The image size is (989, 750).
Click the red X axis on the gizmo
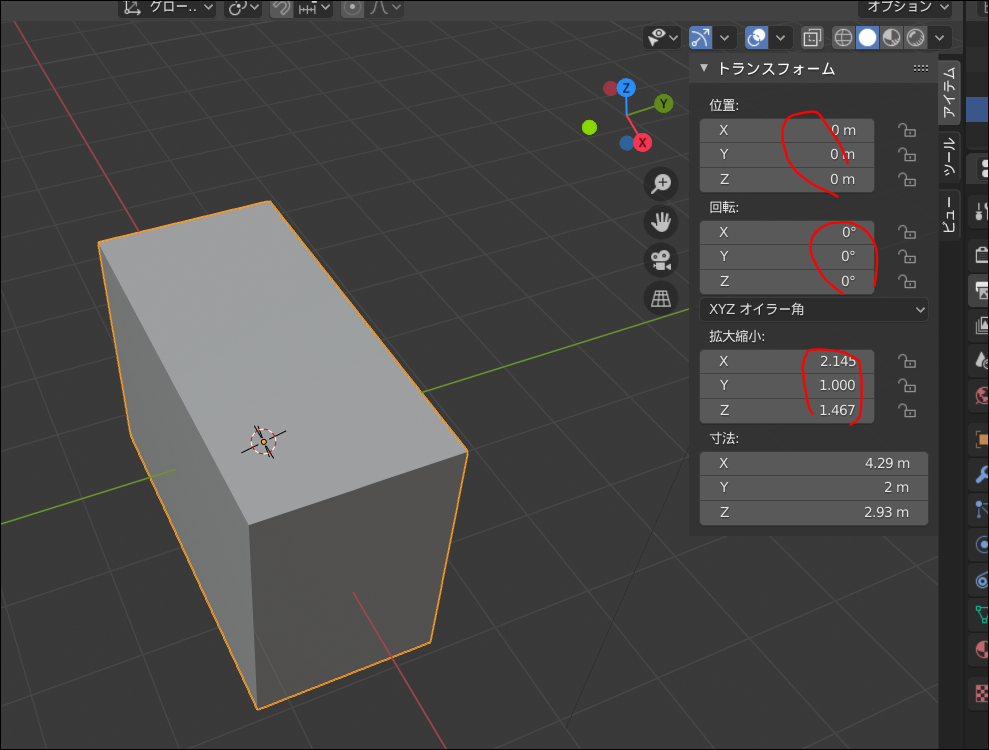click(642, 143)
